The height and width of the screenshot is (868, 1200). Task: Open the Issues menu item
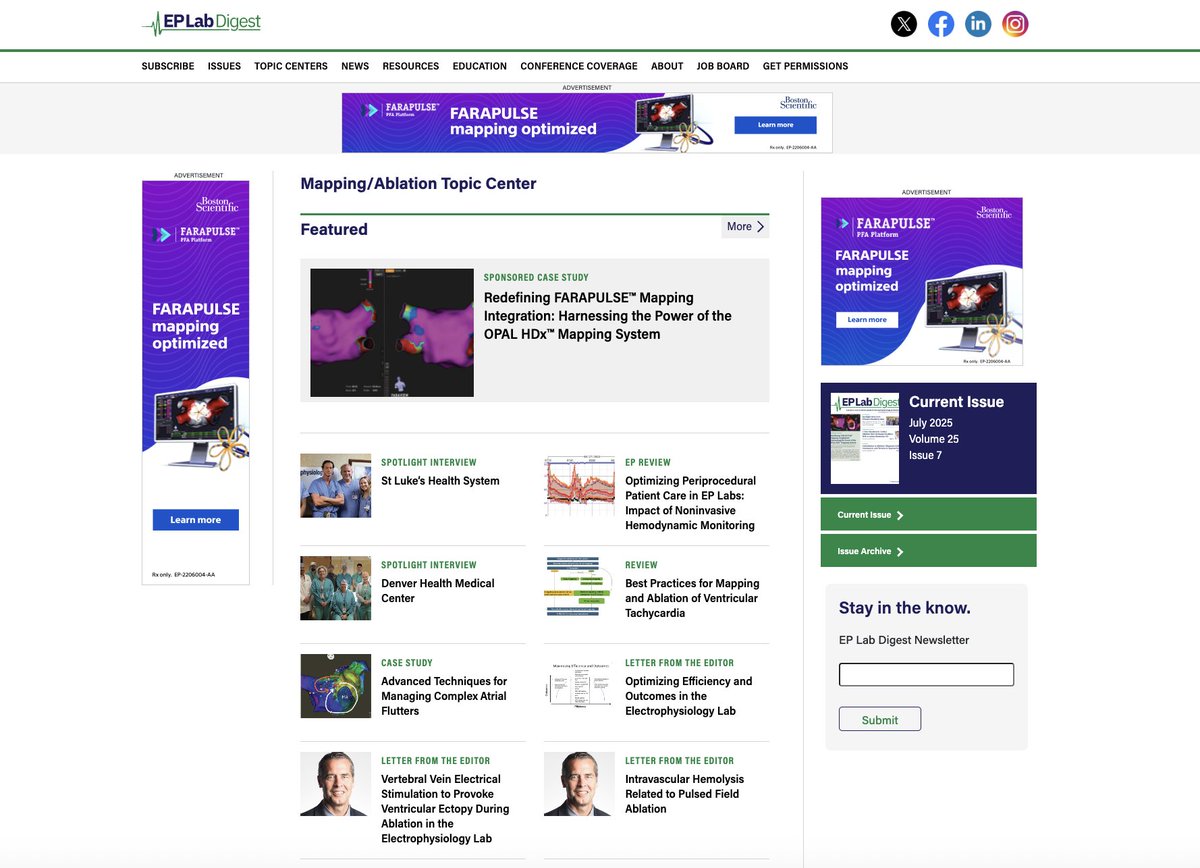(224, 66)
